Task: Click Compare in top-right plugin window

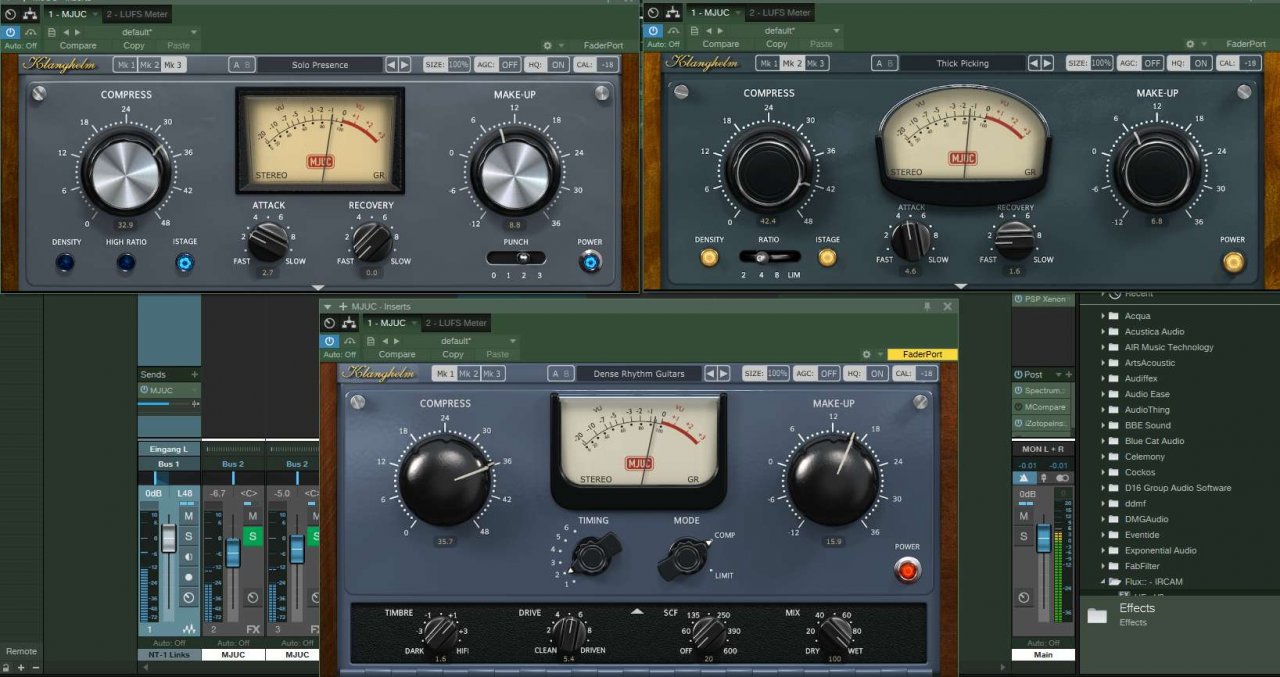Action: pyautogui.click(x=721, y=44)
